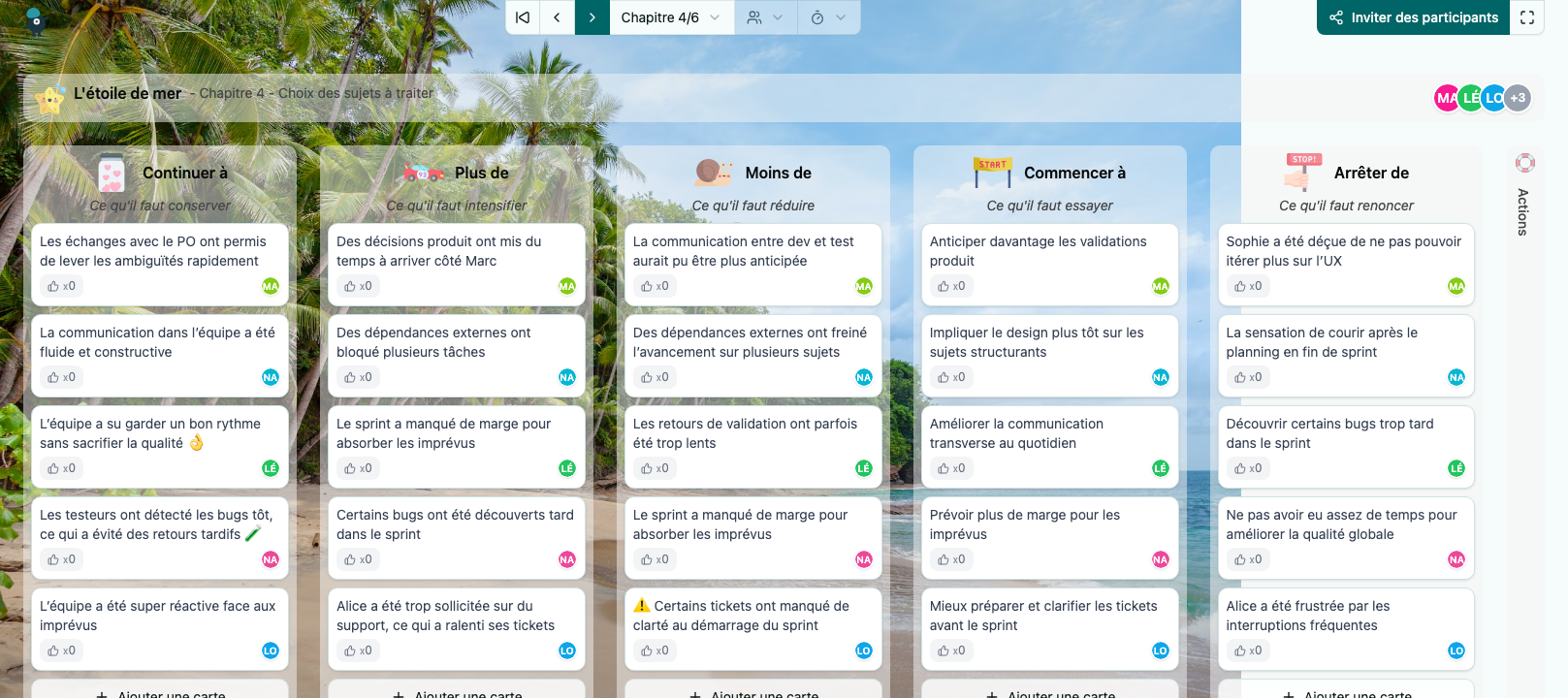
Task: Click the +3 participants avatar
Action: point(1518,98)
